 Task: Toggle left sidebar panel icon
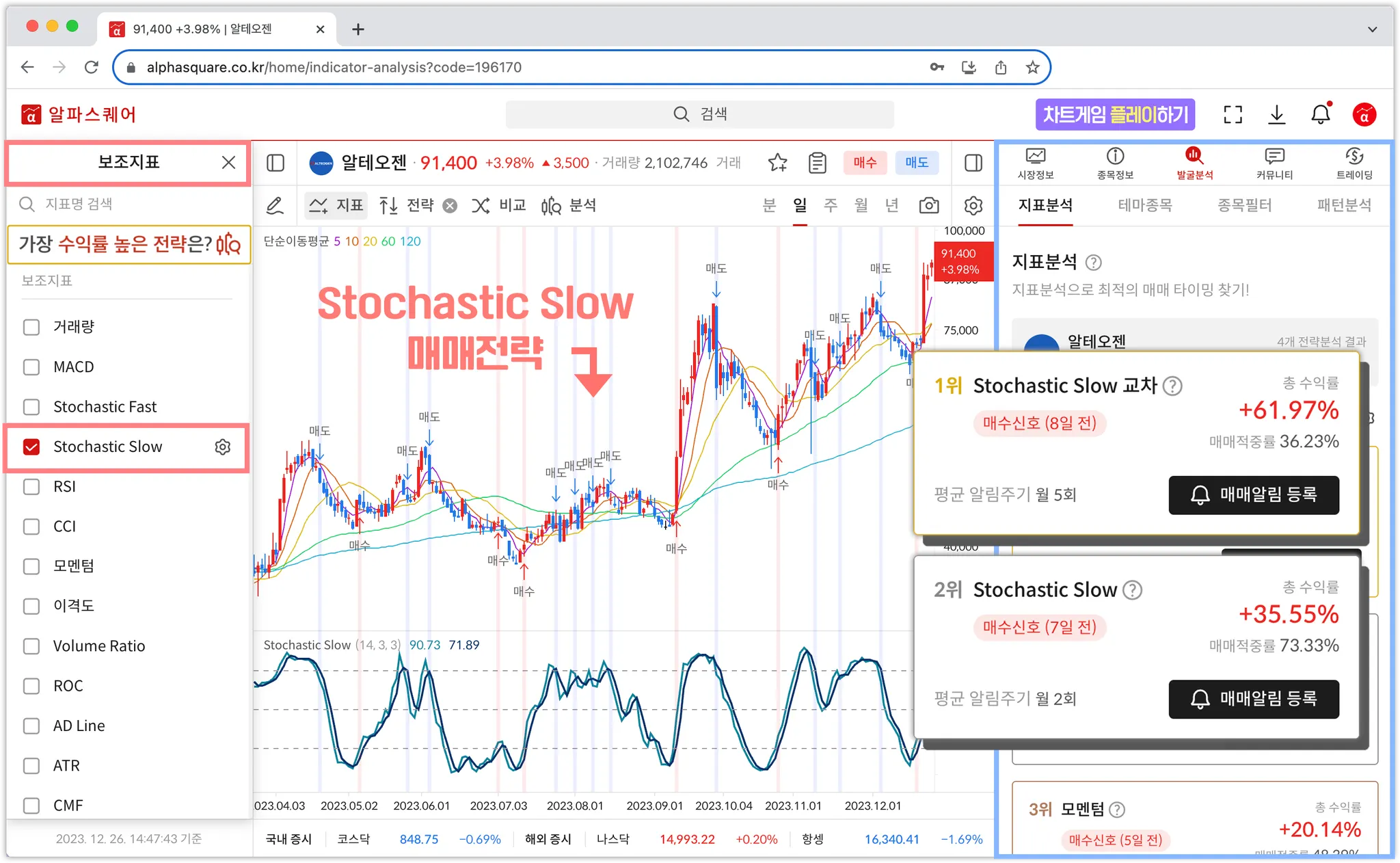point(275,163)
